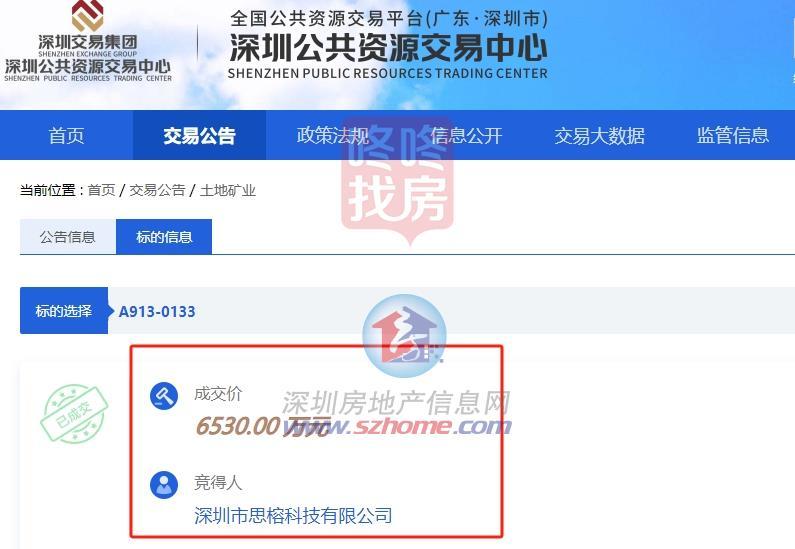Switch to the 标的信息 tab
The image size is (795, 549).
tap(164, 237)
